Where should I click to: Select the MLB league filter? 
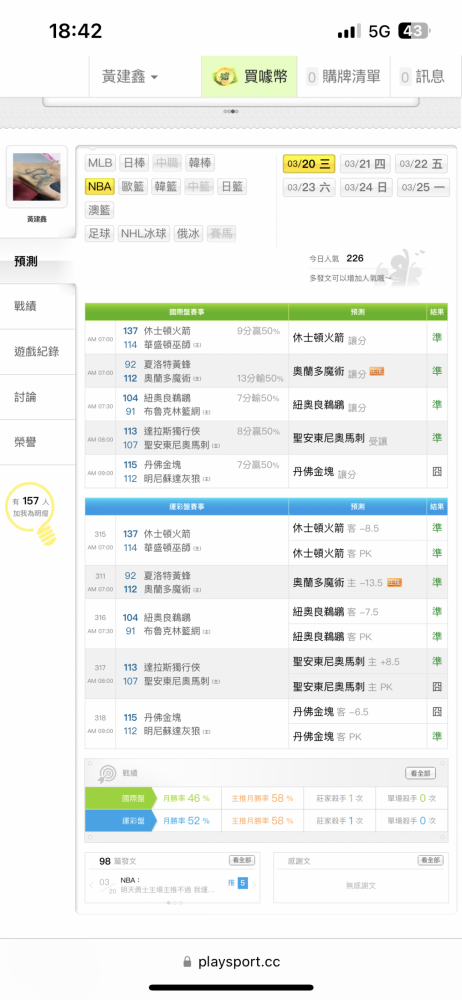pos(100,163)
